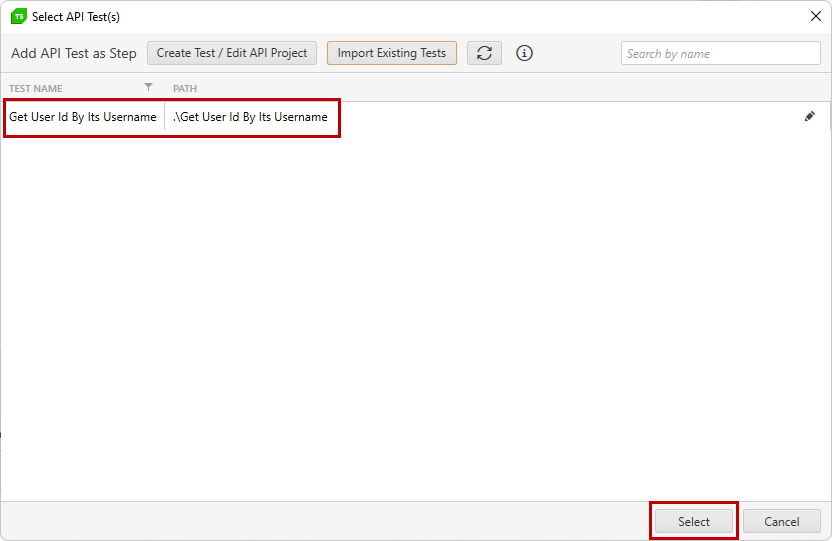Click the .\Get User Id By Its Username path cell
832x541 pixels.
pyautogui.click(x=250, y=117)
